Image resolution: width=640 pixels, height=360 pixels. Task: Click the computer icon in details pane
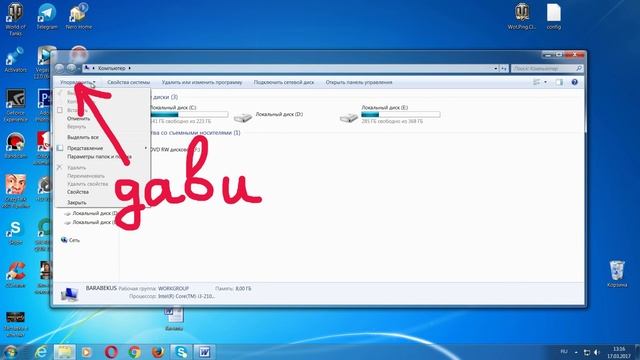[69, 294]
